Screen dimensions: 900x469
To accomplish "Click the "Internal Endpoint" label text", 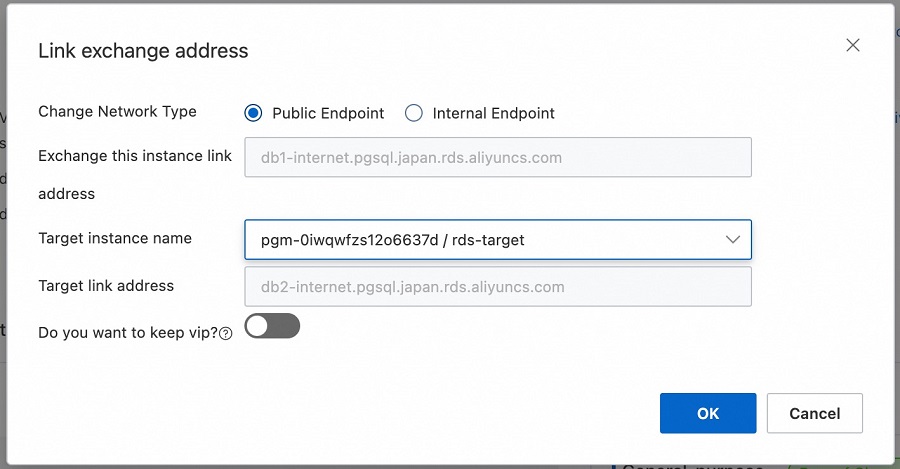I will pos(493,114).
